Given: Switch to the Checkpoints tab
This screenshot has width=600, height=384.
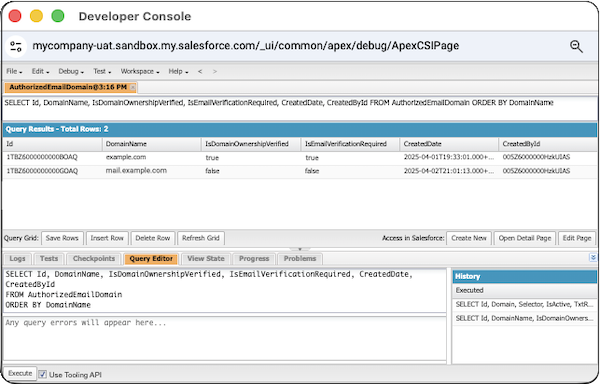Looking at the screenshot, I should [94, 259].
